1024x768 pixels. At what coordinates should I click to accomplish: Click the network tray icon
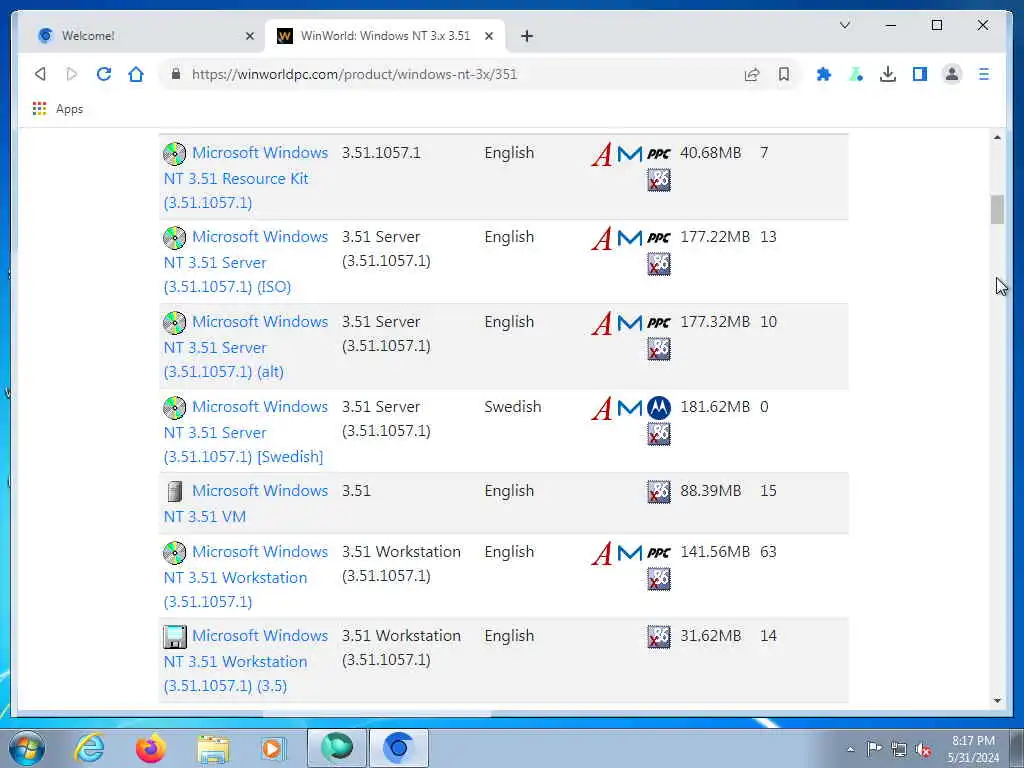[899, 749]
